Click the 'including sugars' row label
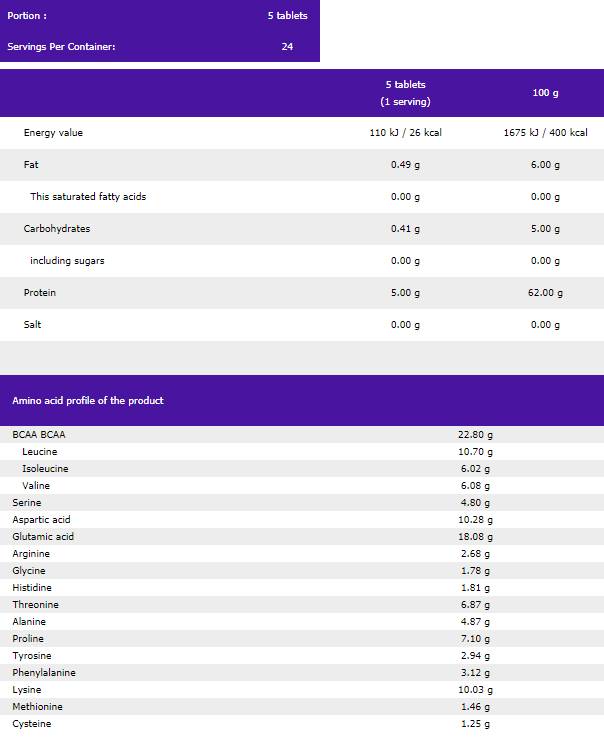 67,261
